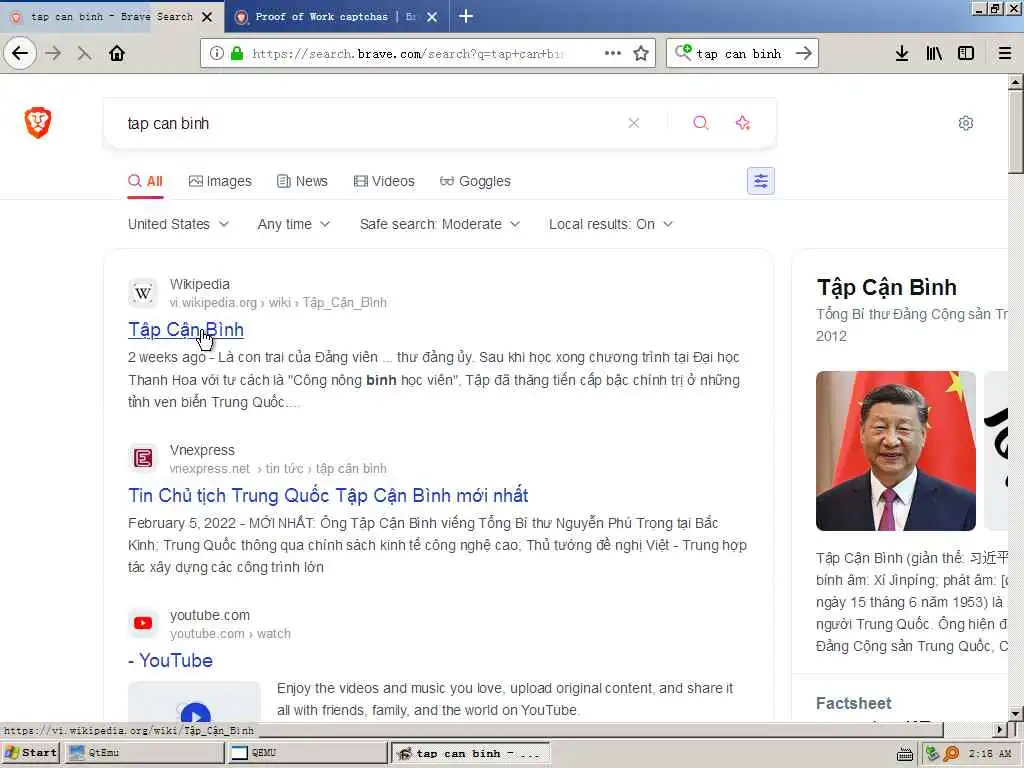This screenshot has width=1024, height=768.
Task: Click the YouTube favicon in third result
Action: [x=143, y=624]
